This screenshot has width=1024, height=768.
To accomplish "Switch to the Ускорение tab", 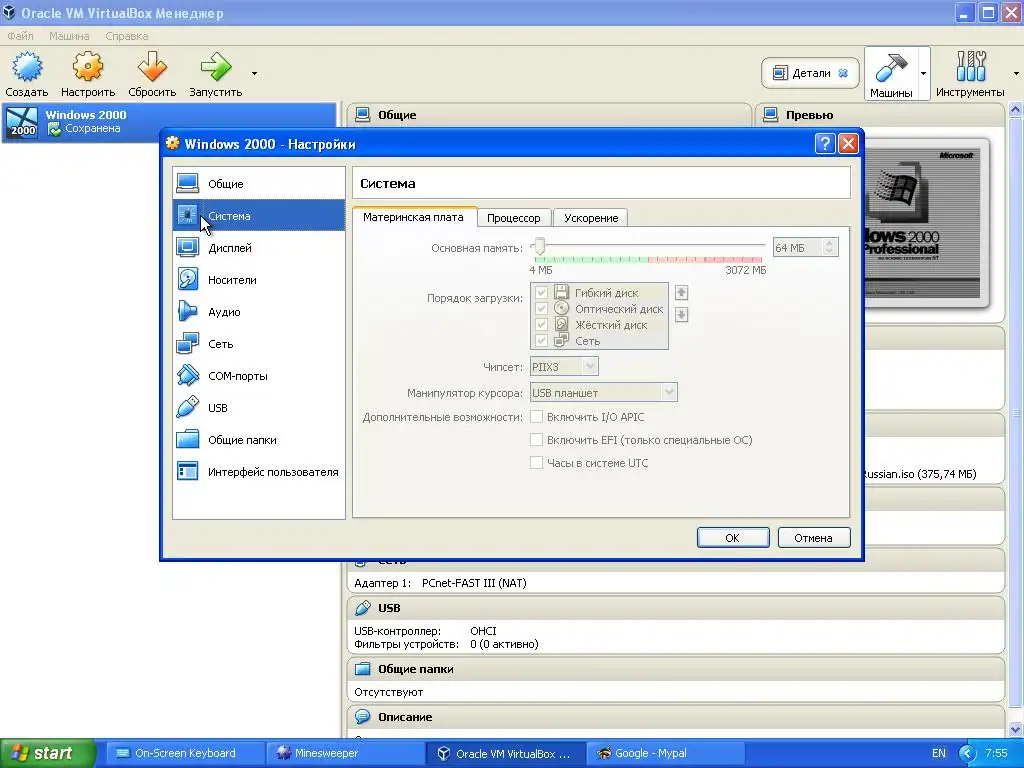I will click(591, 218).
